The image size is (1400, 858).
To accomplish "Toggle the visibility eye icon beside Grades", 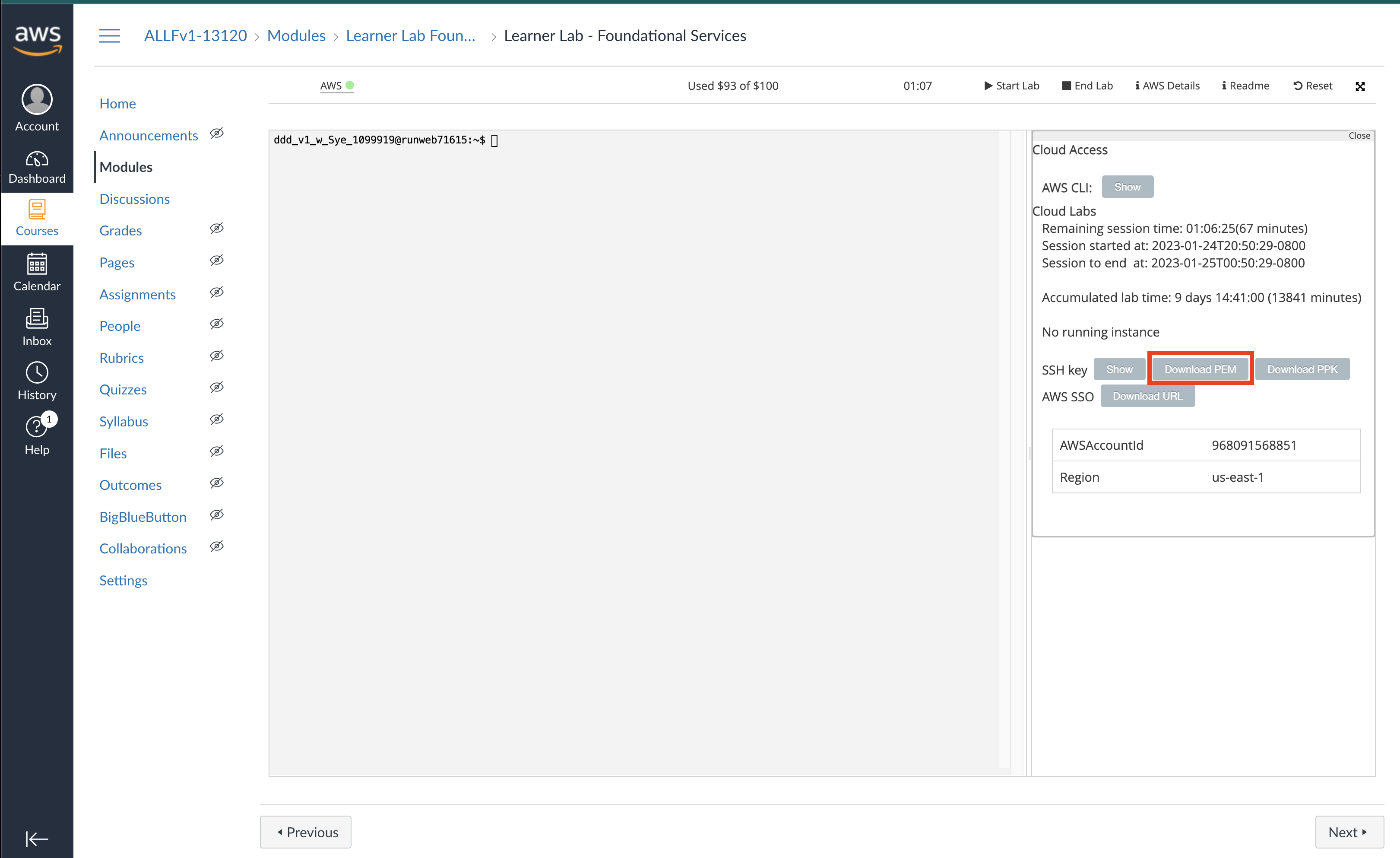I will coord(216,229).
